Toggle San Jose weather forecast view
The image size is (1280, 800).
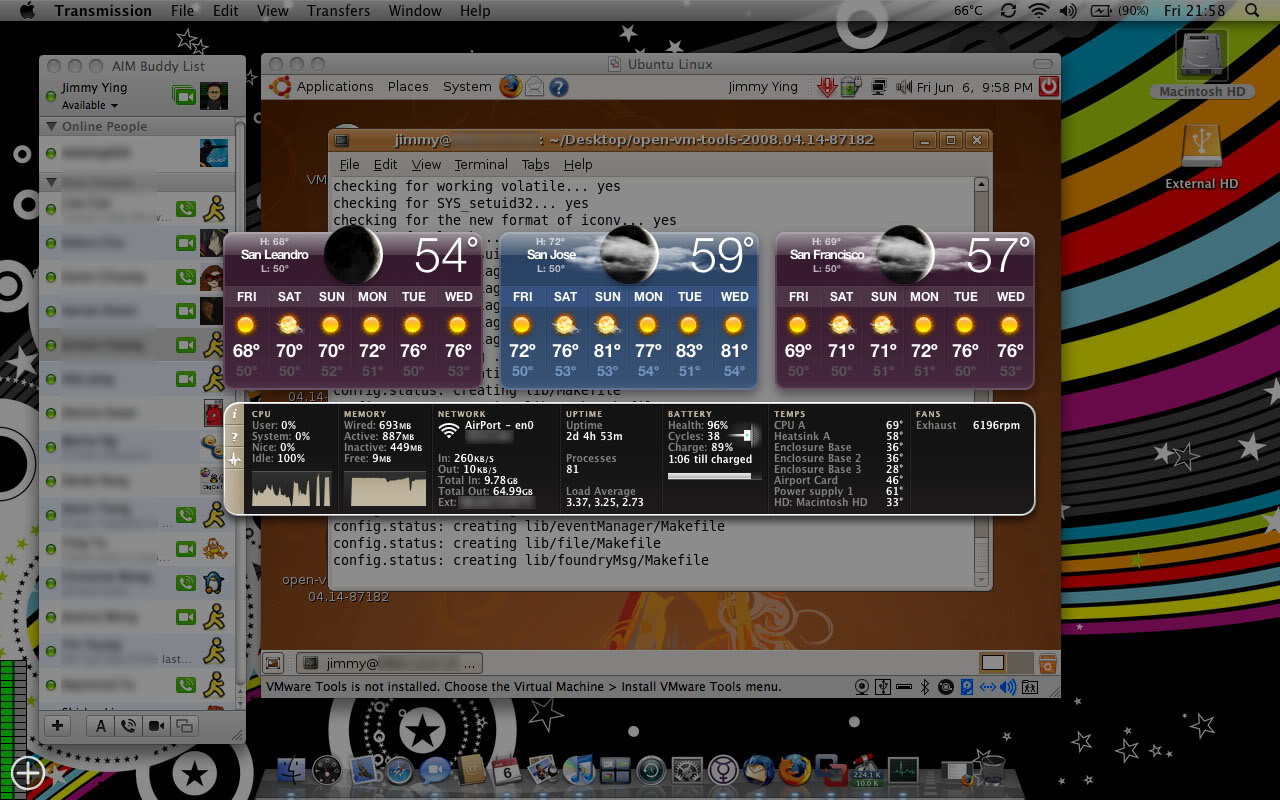coord(628,310)
